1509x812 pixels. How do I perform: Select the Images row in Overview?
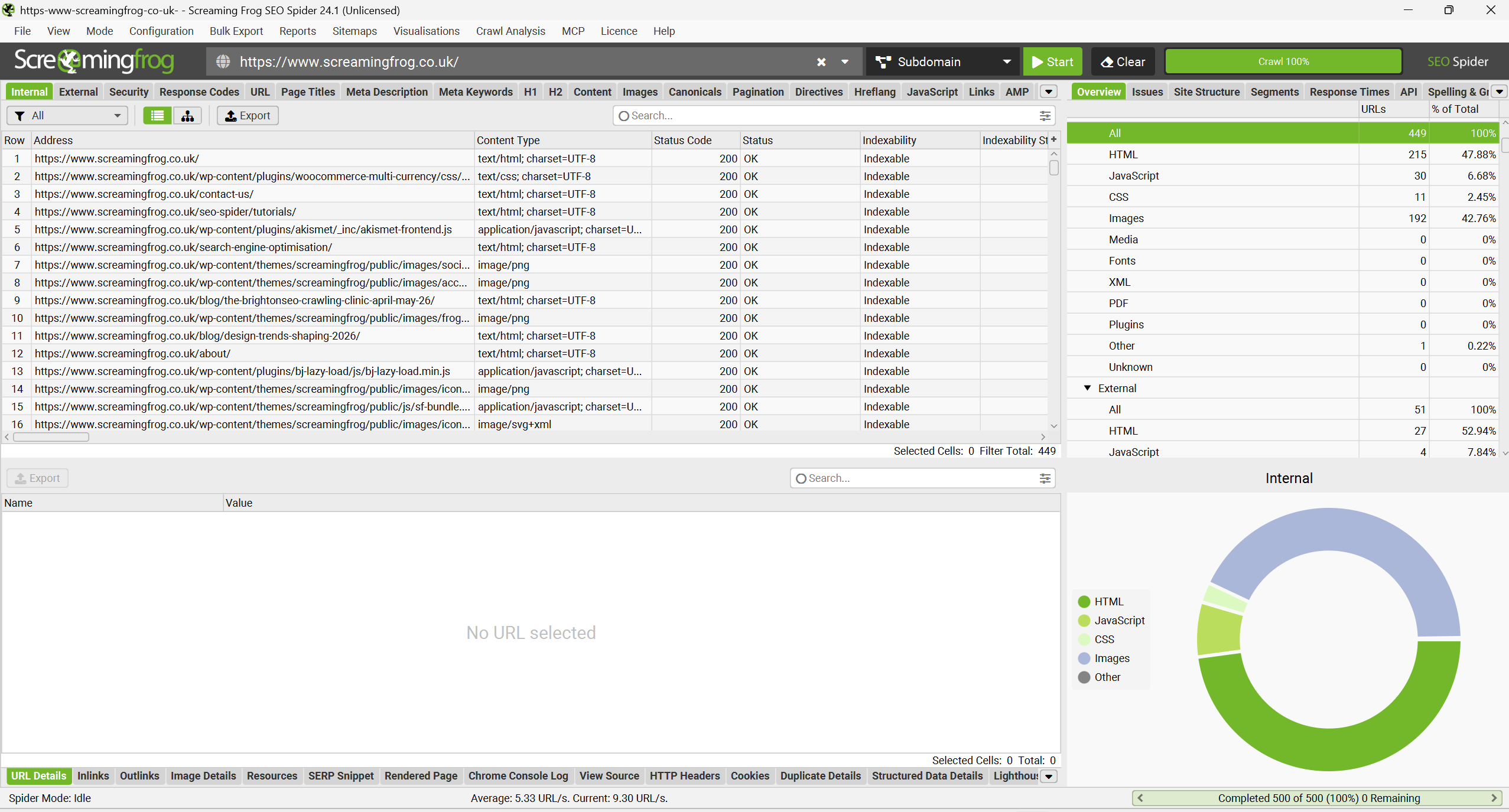[x=1283, y=218]
